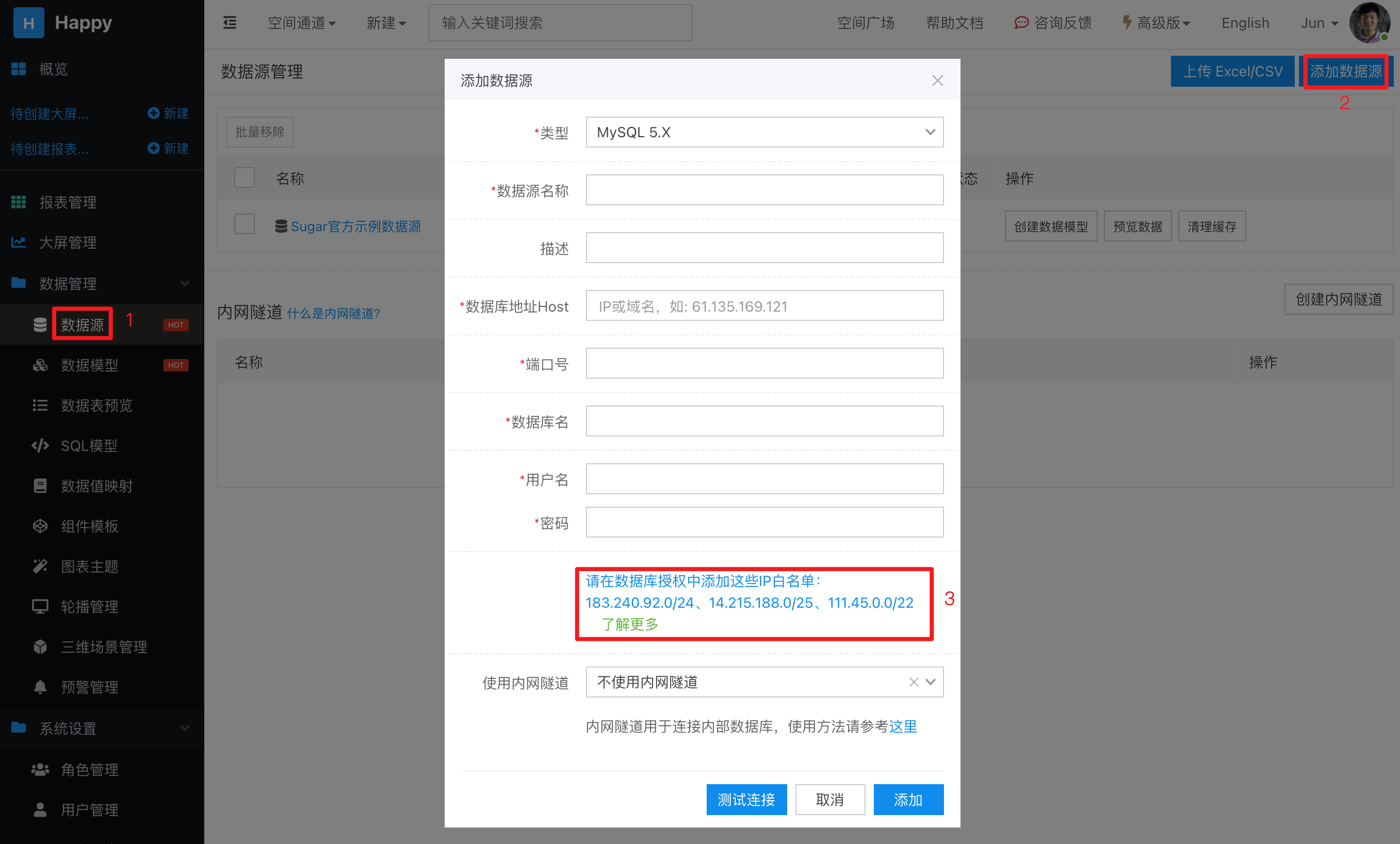
Task: Click the sidebar collapse hamburger icon
Action: click(230, 23)
